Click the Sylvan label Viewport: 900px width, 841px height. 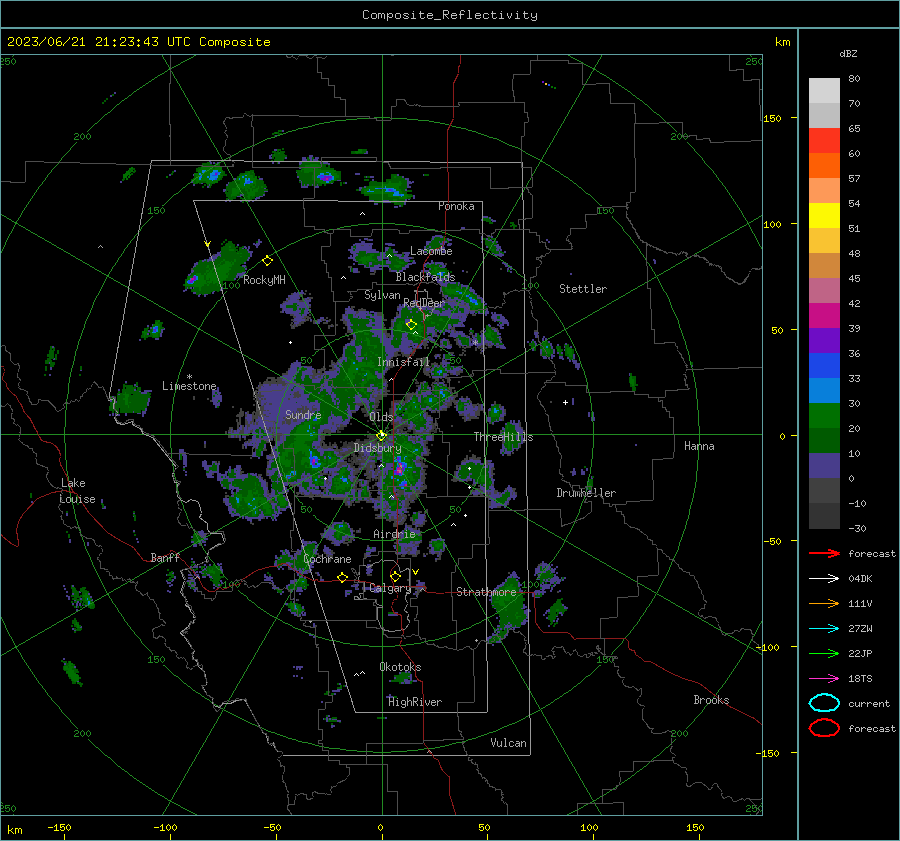click(x=382, y=295)
